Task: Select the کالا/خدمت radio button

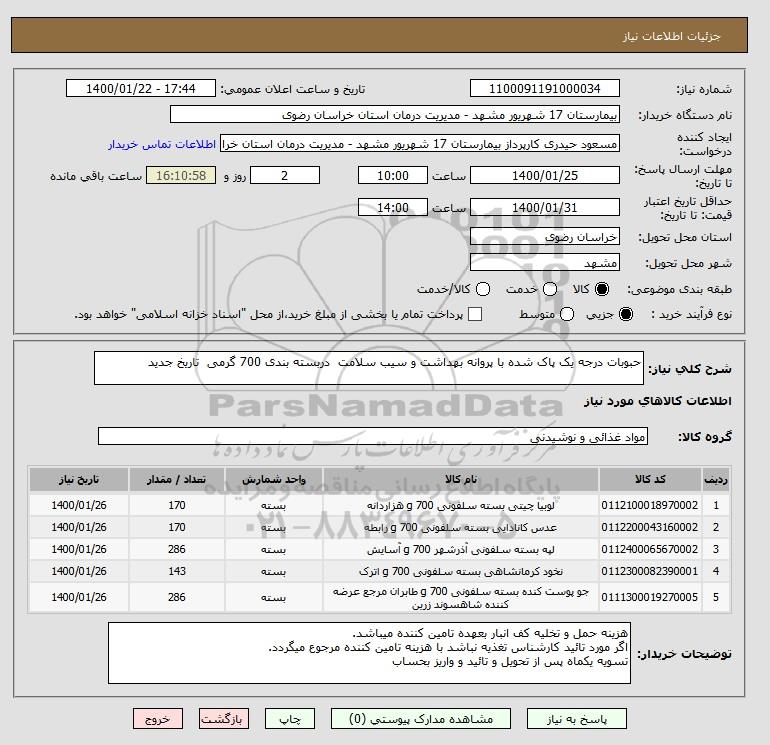Action: (483, 289)
